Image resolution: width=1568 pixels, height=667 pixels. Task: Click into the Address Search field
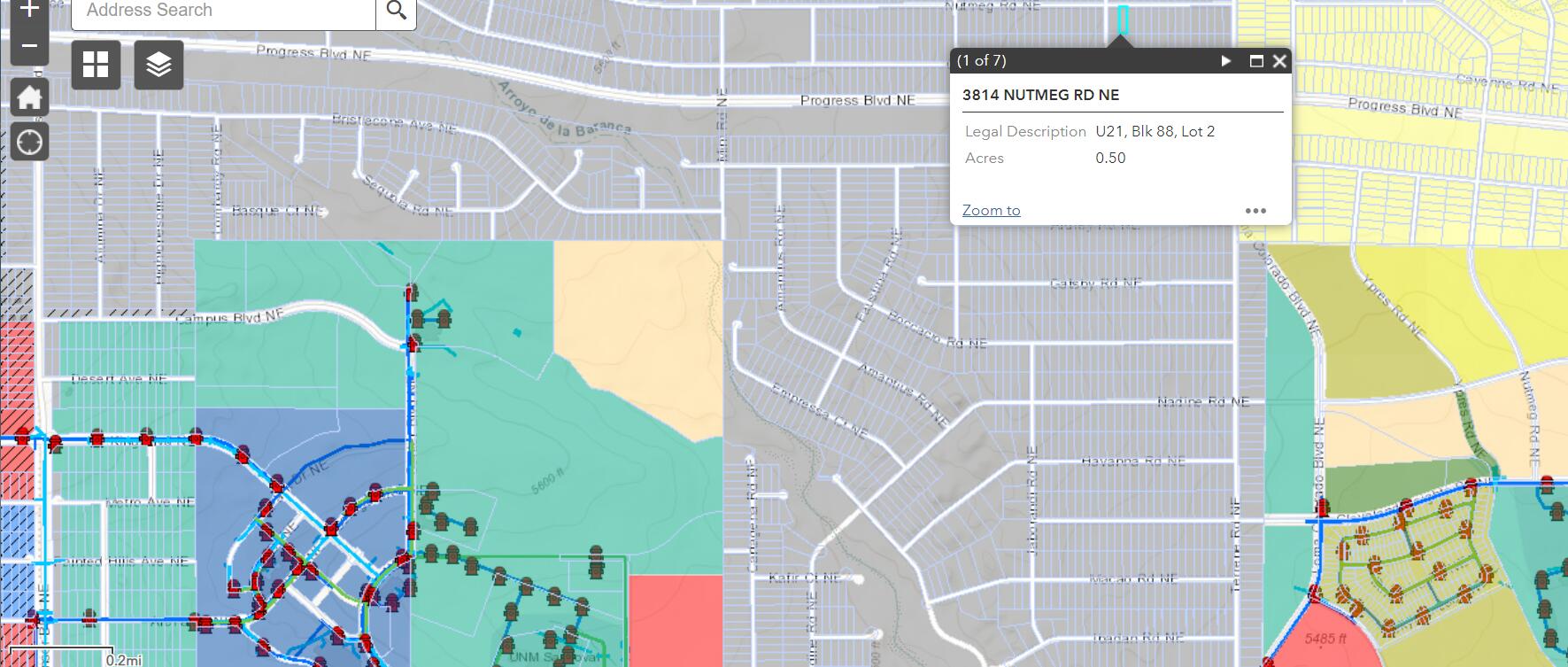point(223,12)
